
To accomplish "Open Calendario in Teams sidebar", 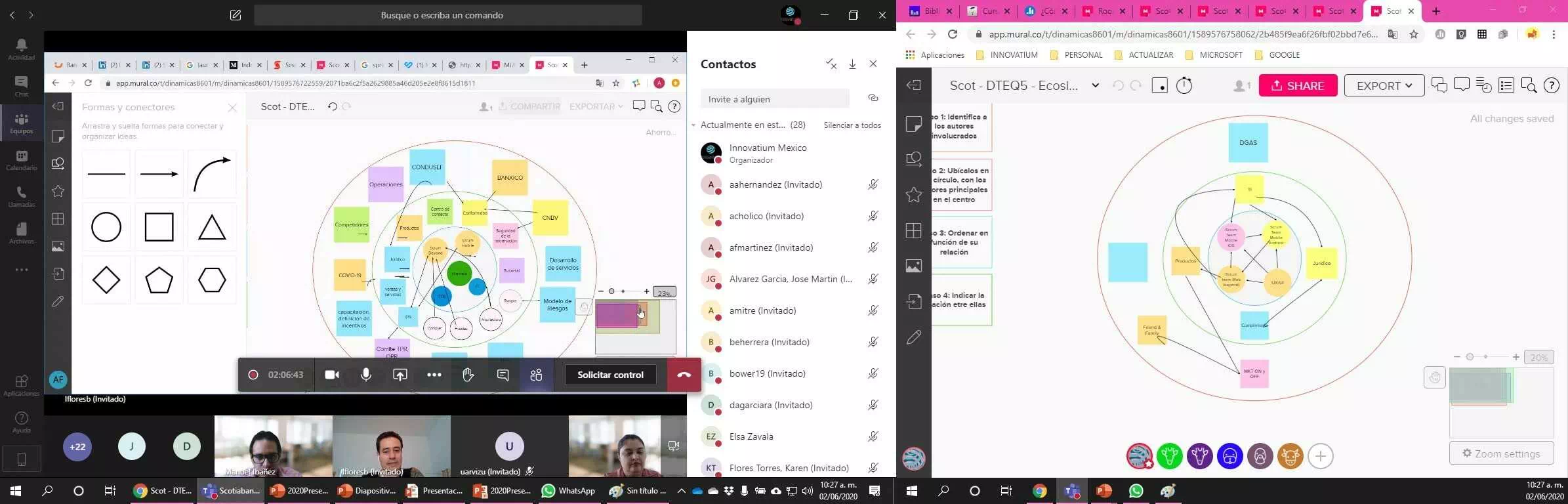I will (x=21, y=159).
